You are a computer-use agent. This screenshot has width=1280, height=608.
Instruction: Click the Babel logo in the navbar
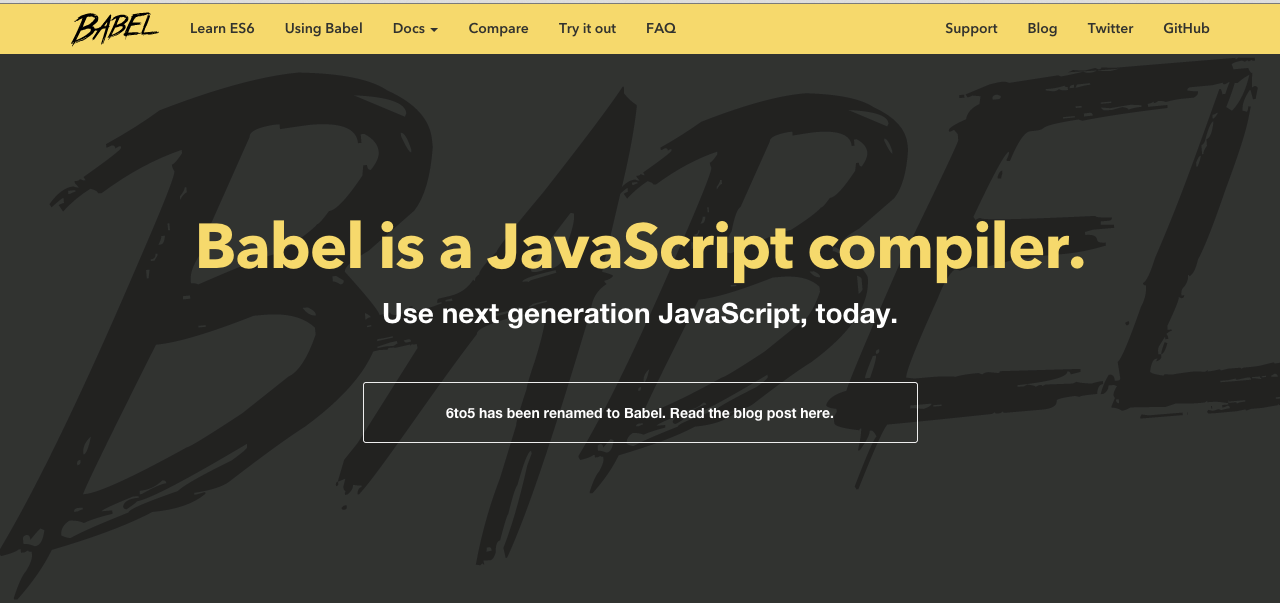114,28
